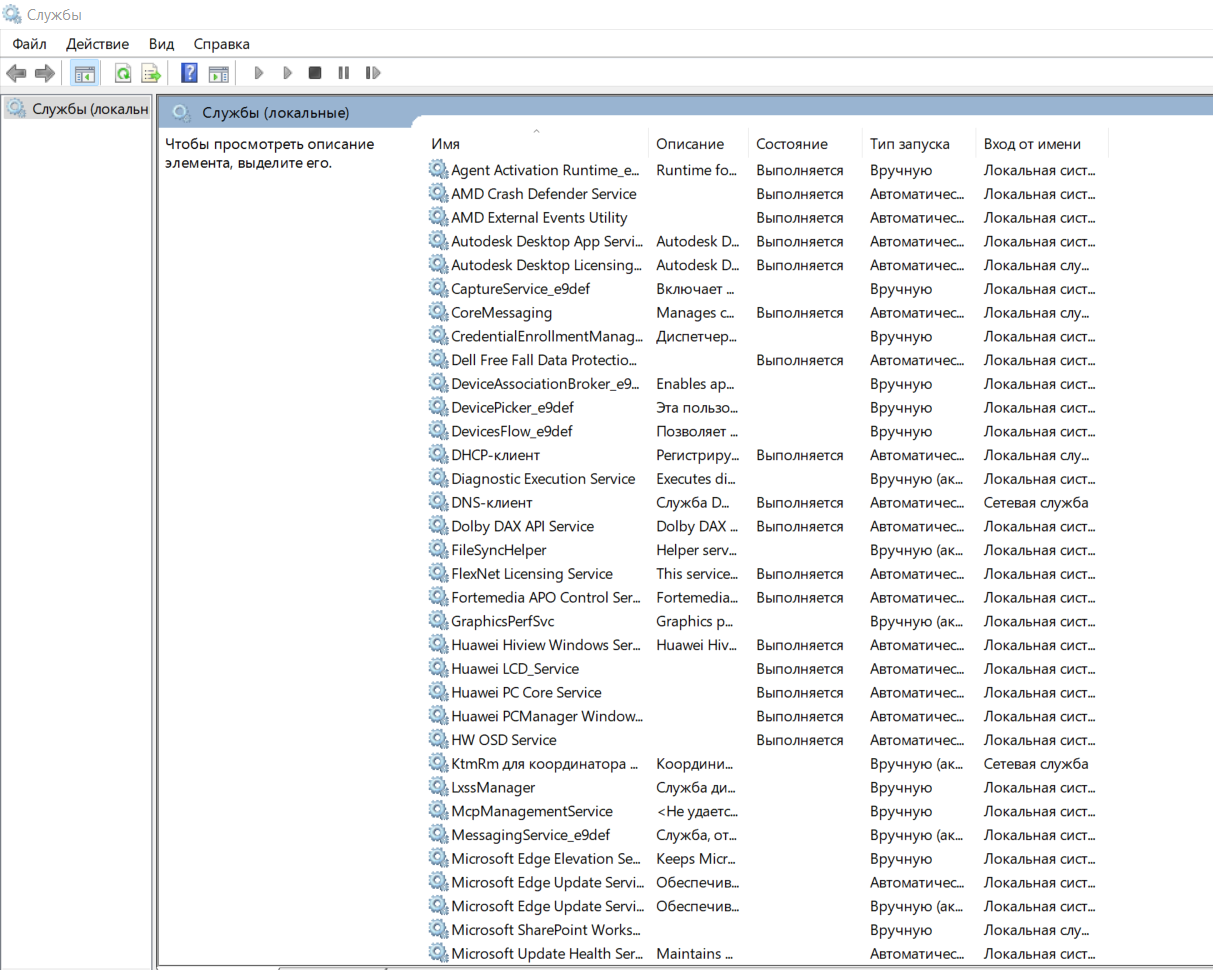Viewport: 1213px width, 970px height.
Task: Click <Не удаетс... description of McpManagementService
Action: click(697, 811)
